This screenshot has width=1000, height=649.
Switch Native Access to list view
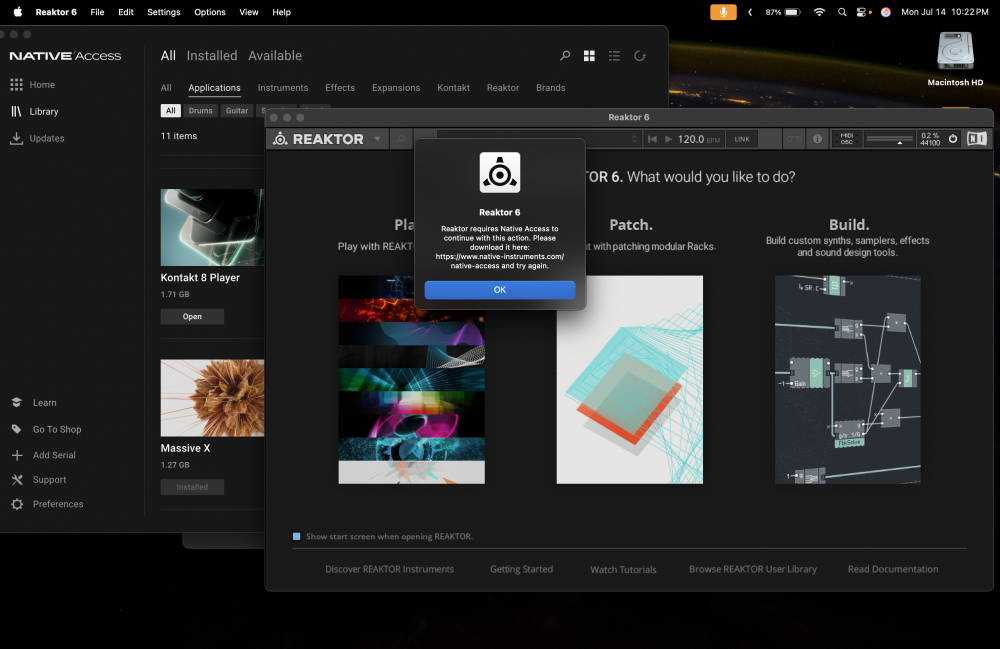pos(614,56)
